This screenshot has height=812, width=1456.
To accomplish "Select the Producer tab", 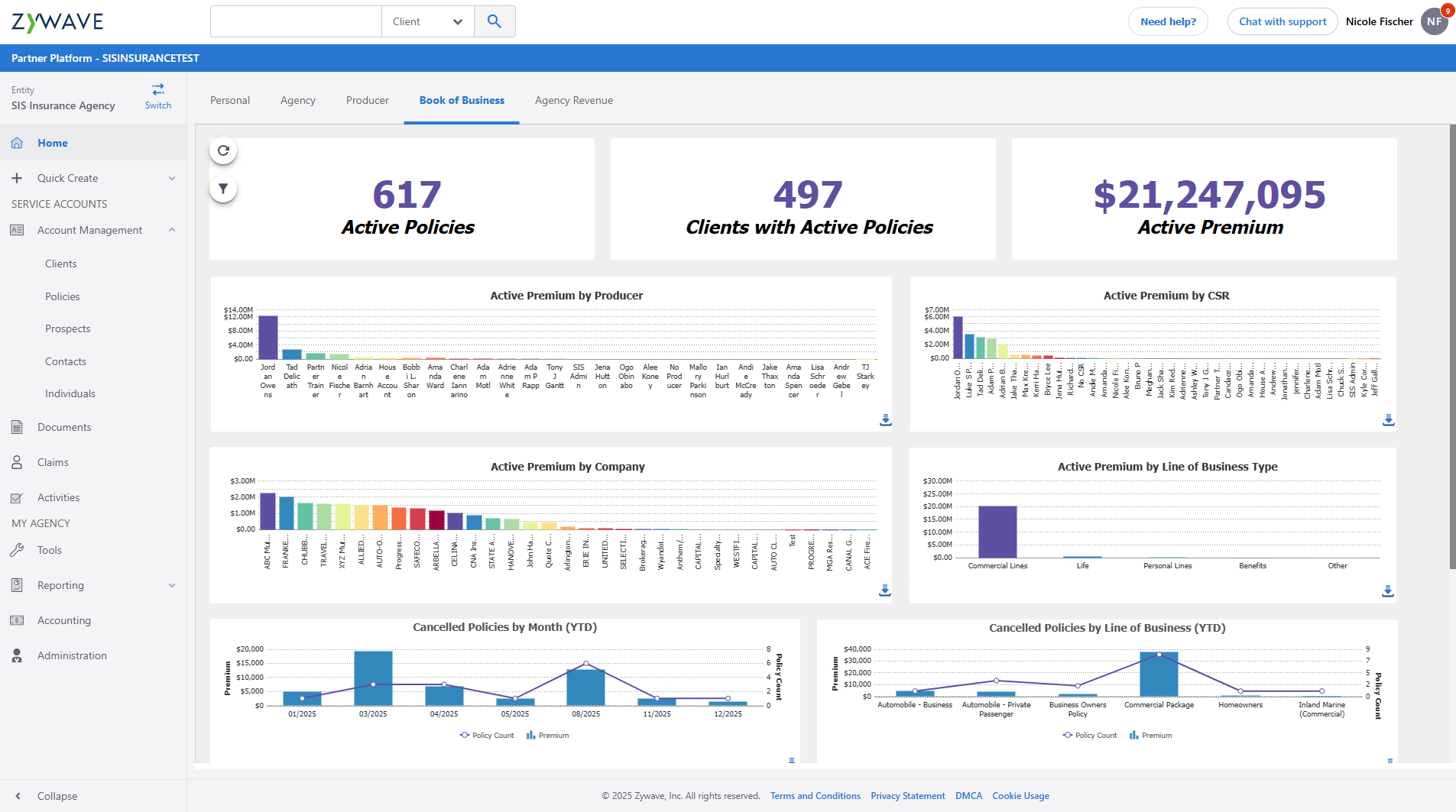I will coord(367,100).
